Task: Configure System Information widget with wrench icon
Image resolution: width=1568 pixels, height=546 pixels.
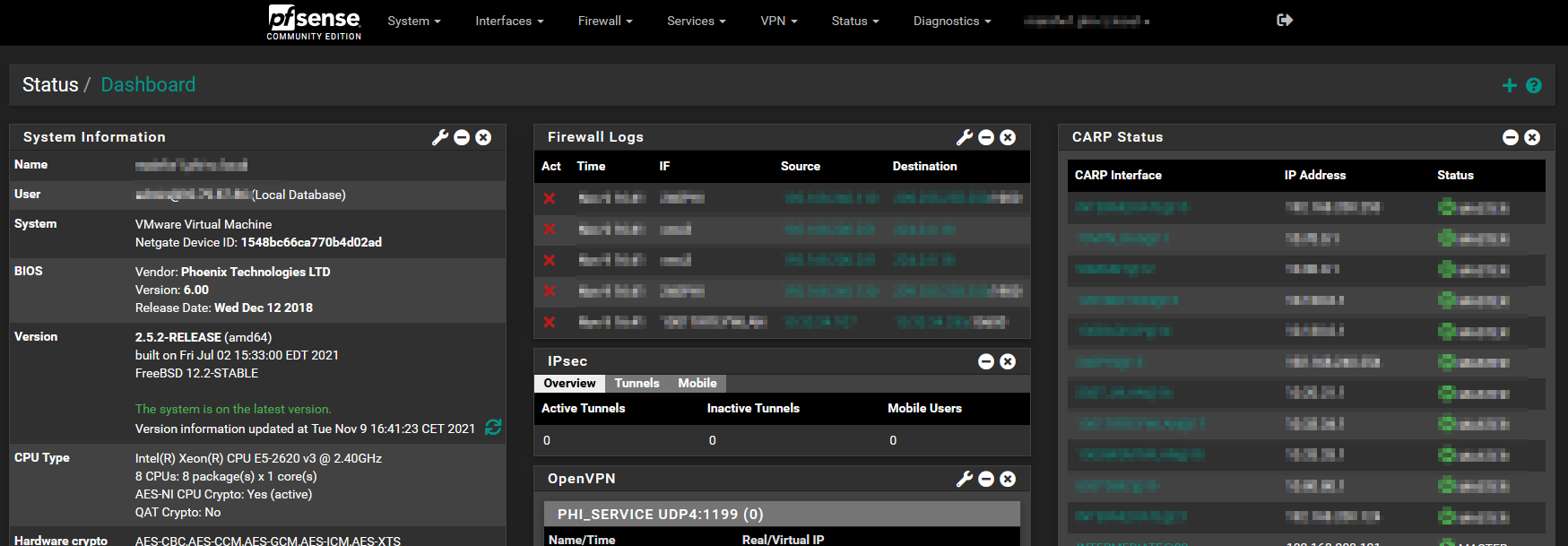Action: [x=439, y=137]
